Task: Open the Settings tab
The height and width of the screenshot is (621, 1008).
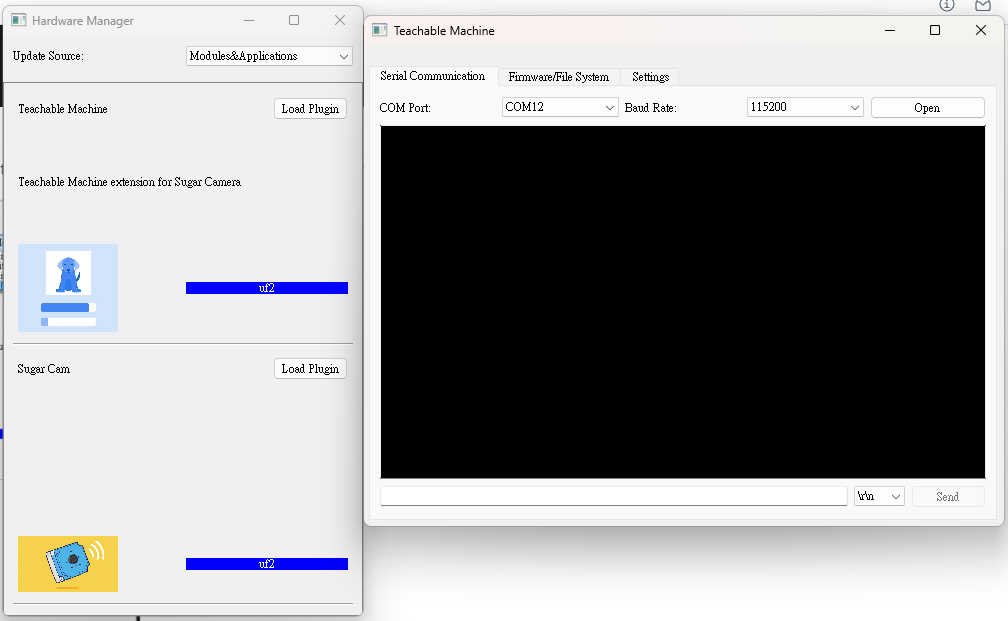Action: pos(651,76)
